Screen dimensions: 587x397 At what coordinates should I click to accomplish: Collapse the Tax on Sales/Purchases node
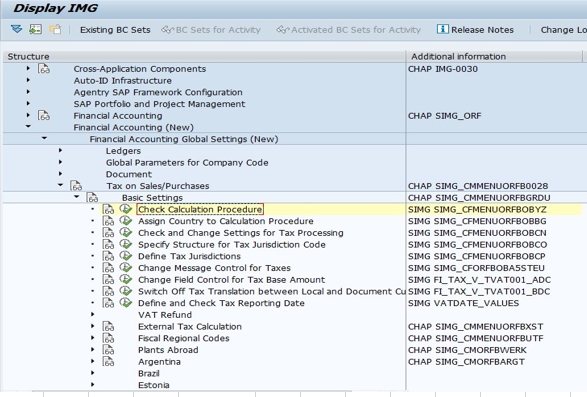point(60,185)
